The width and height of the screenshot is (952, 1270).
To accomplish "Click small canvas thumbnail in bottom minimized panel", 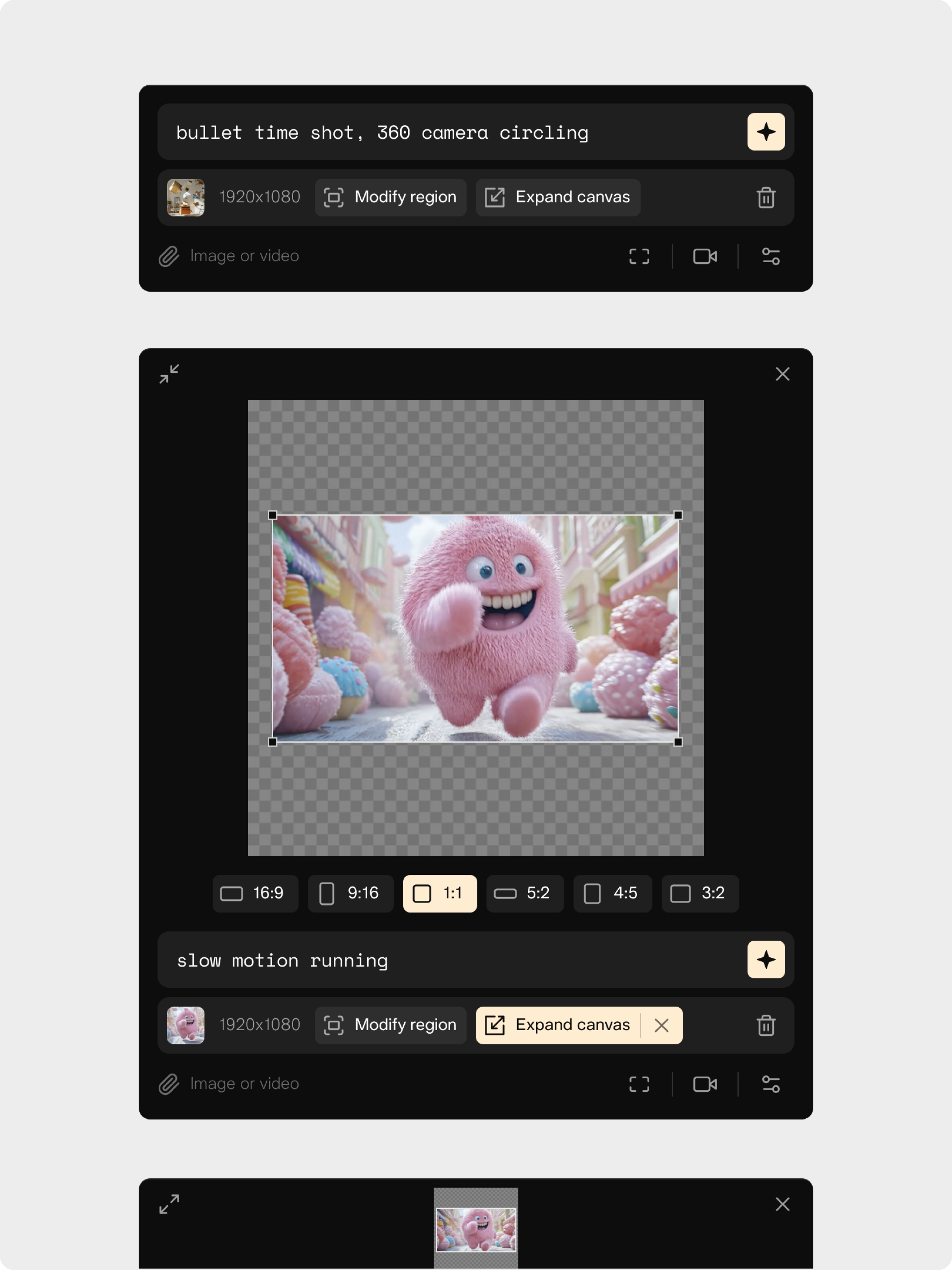I will (476, 1227).
